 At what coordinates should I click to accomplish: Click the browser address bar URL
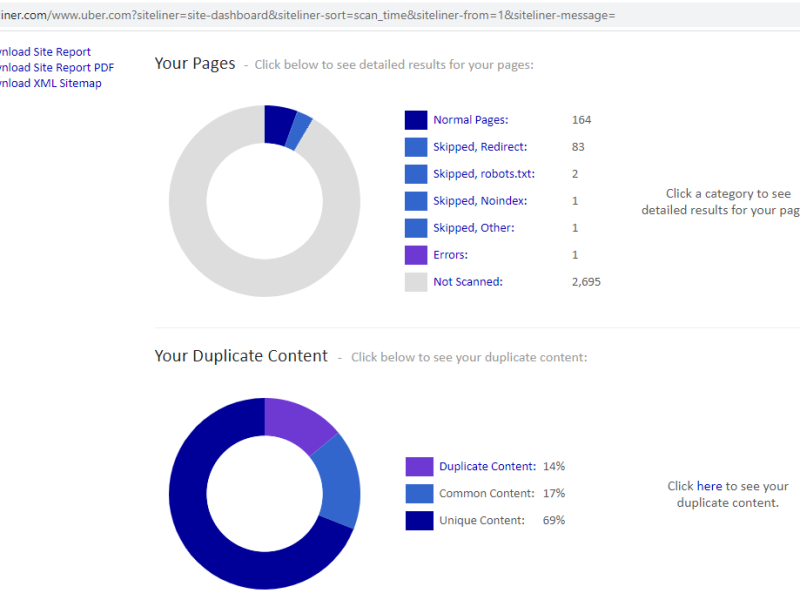click(300, 15)
